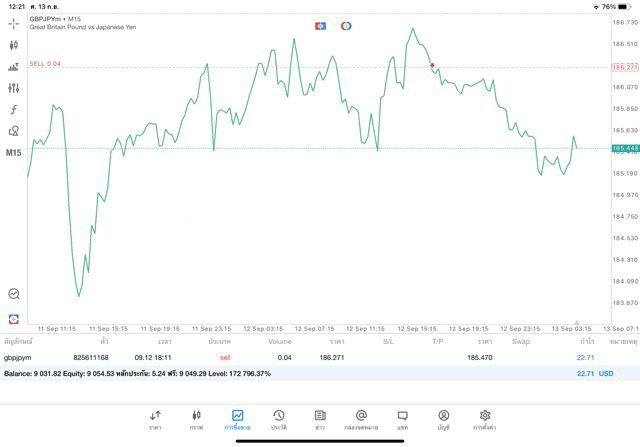Click the function (f) icon
The height and width of the screenshot is (447, 640).
coord(14,109)
